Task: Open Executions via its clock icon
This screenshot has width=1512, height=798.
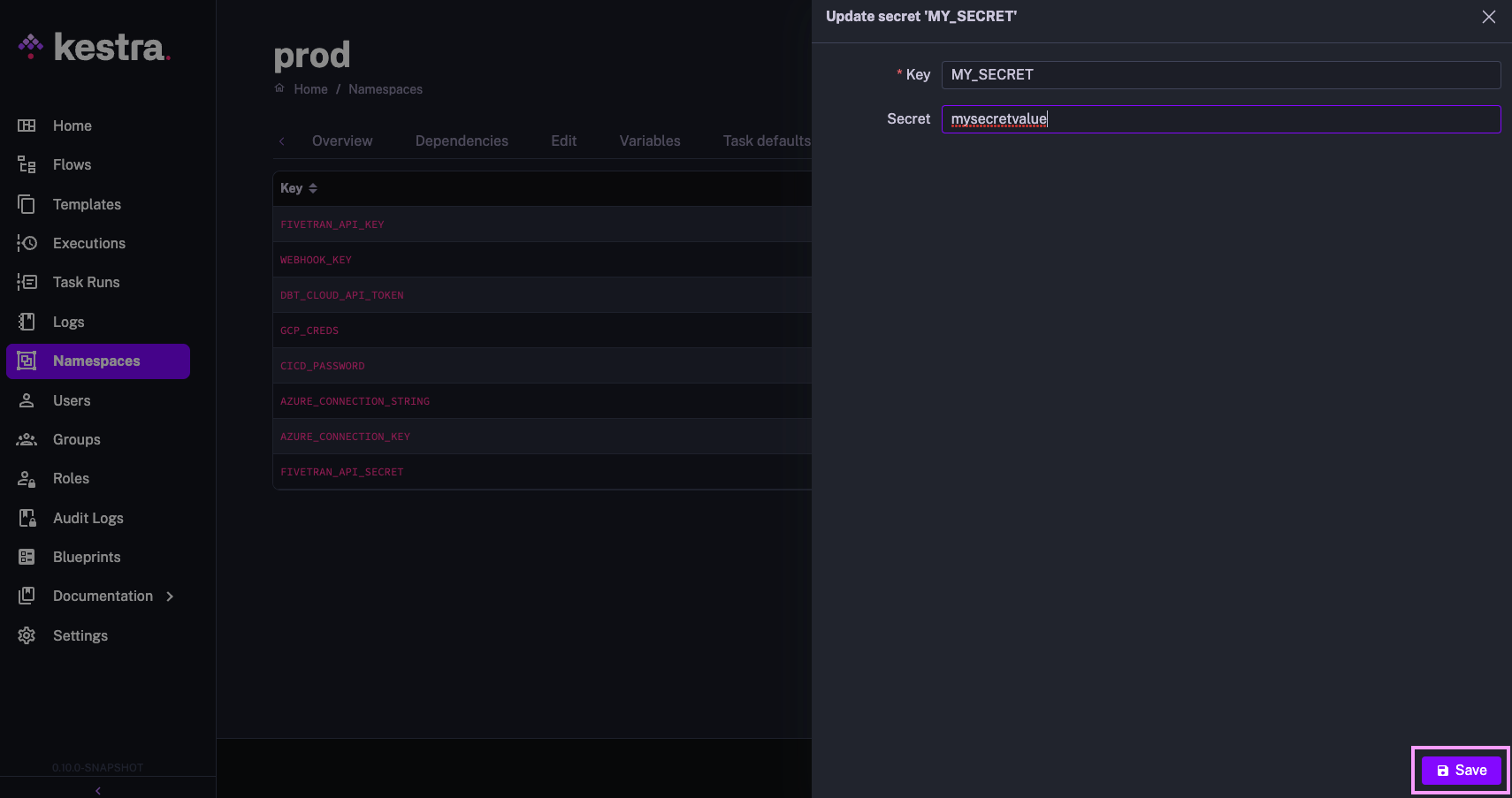Action: pos(27,243)
